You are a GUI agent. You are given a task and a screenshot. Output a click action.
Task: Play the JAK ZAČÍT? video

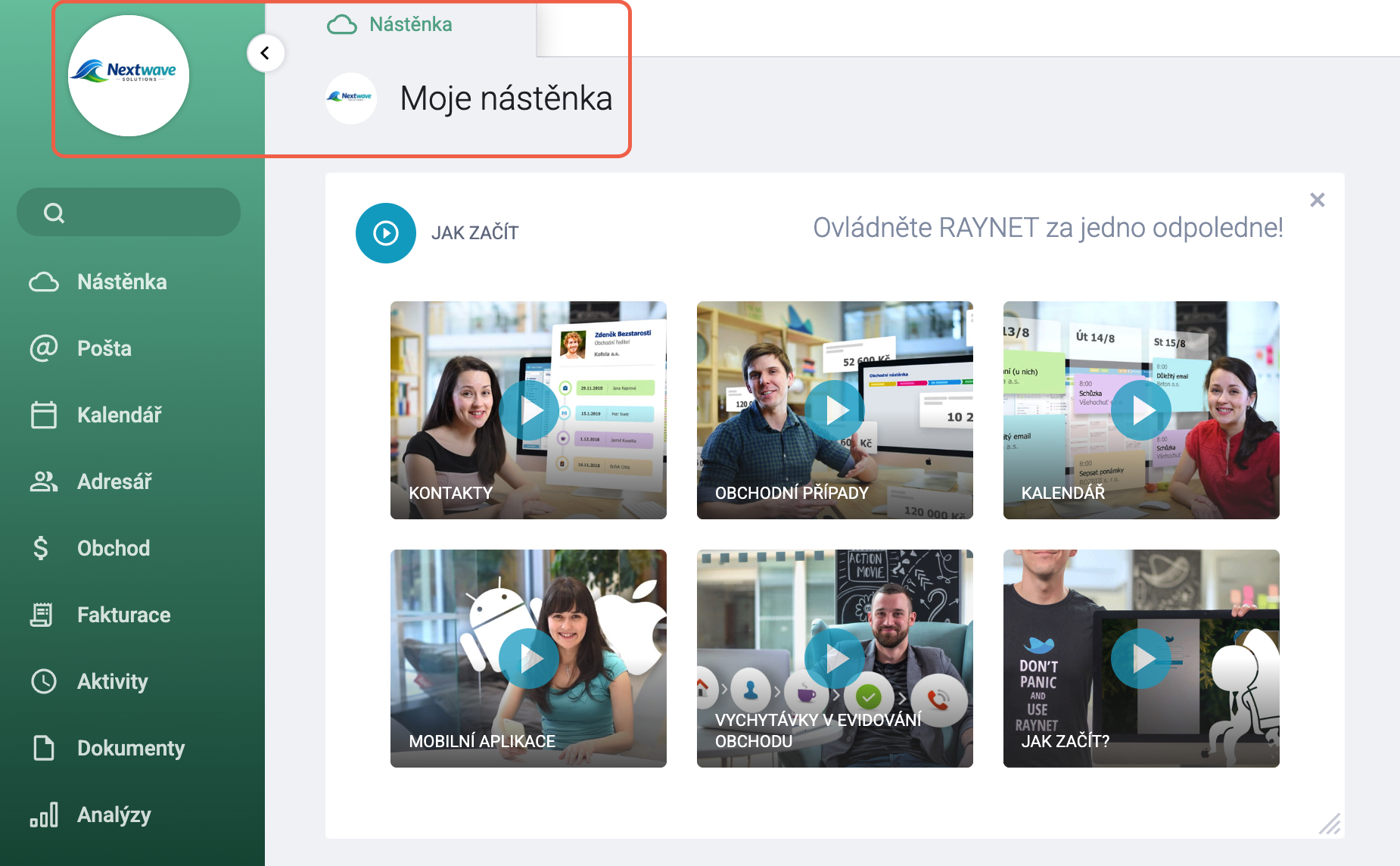1141,659
